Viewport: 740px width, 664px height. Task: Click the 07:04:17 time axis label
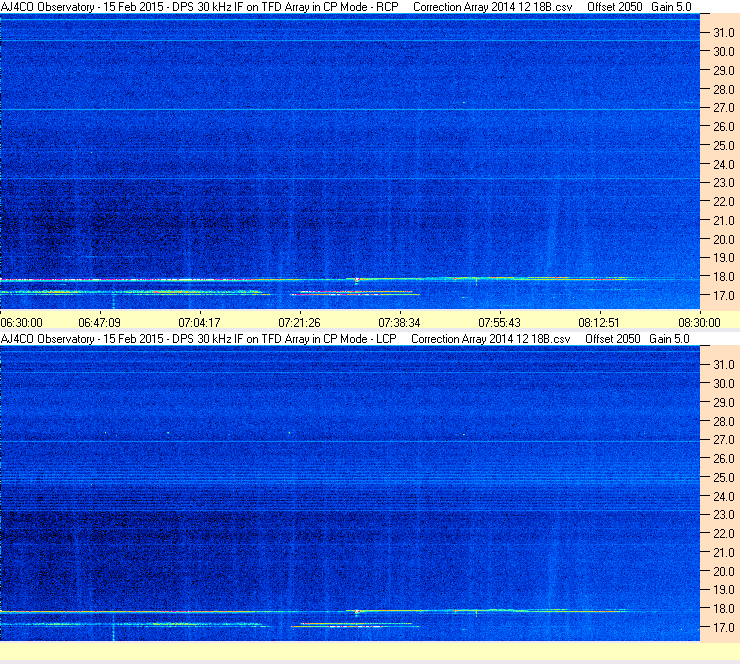pyautogui.click(x=199, y=323)
